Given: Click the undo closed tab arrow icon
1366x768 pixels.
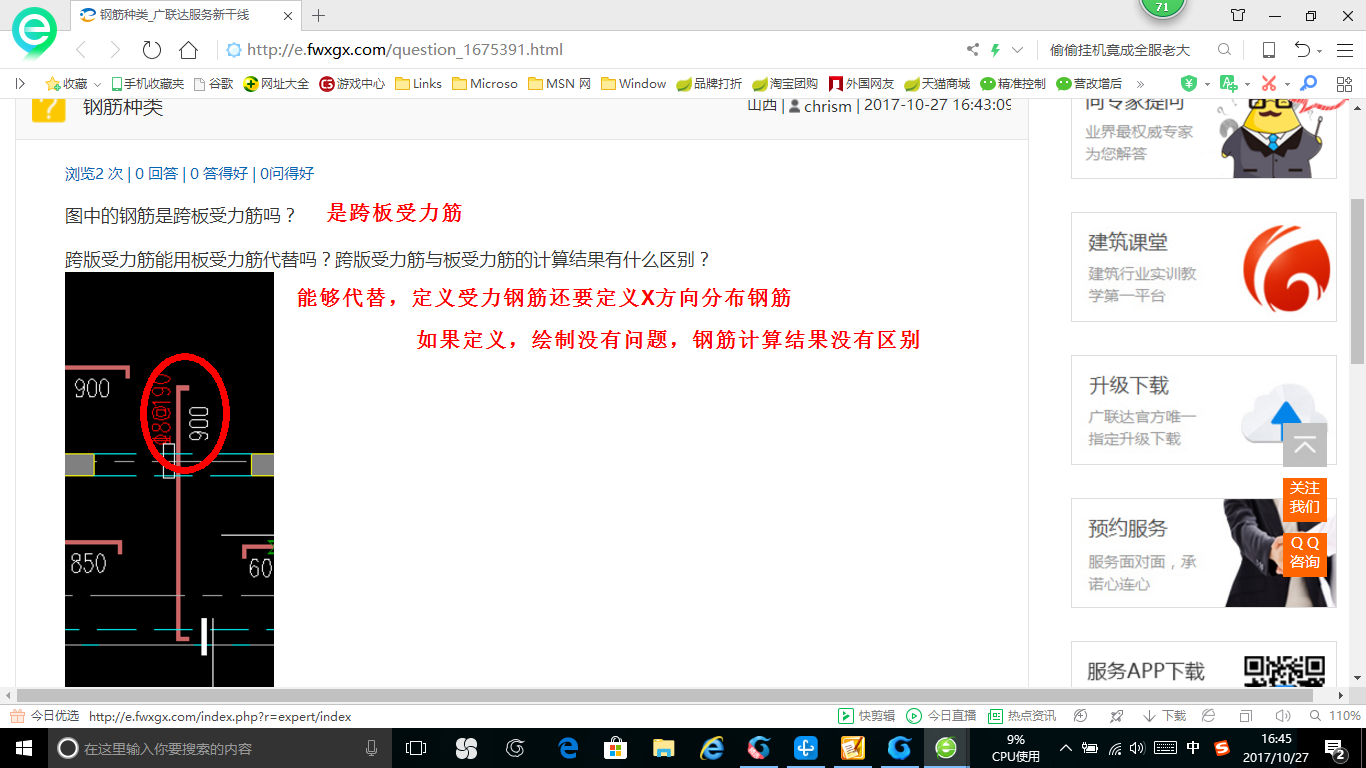Looking at the screenshot, I should click(x=1302, y=50).
